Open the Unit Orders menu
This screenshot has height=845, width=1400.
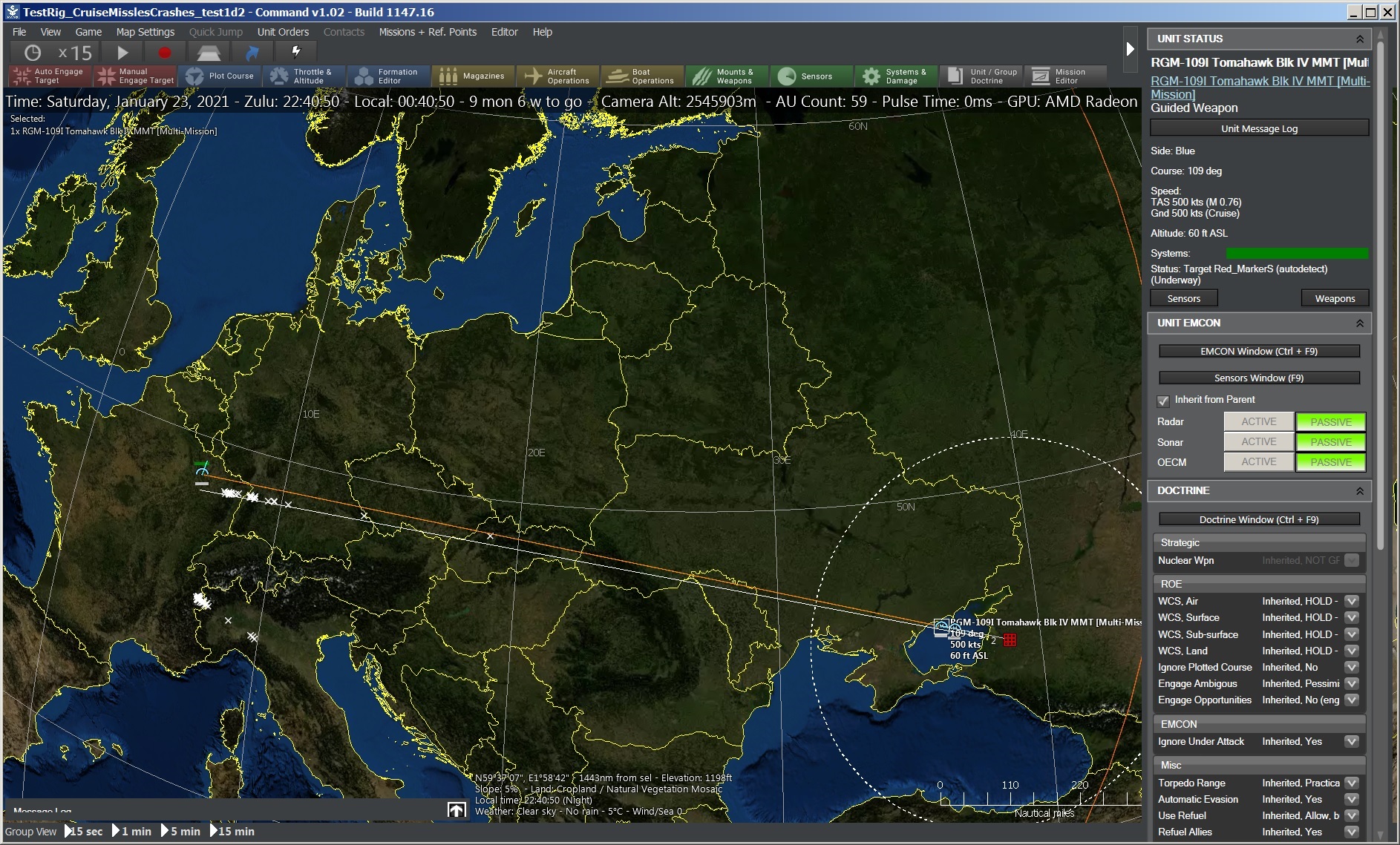pyautogui.click(x=283, y=32)
